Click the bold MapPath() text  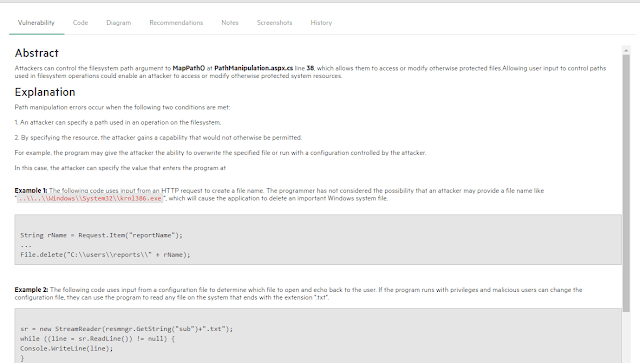[x=189, y=68]
